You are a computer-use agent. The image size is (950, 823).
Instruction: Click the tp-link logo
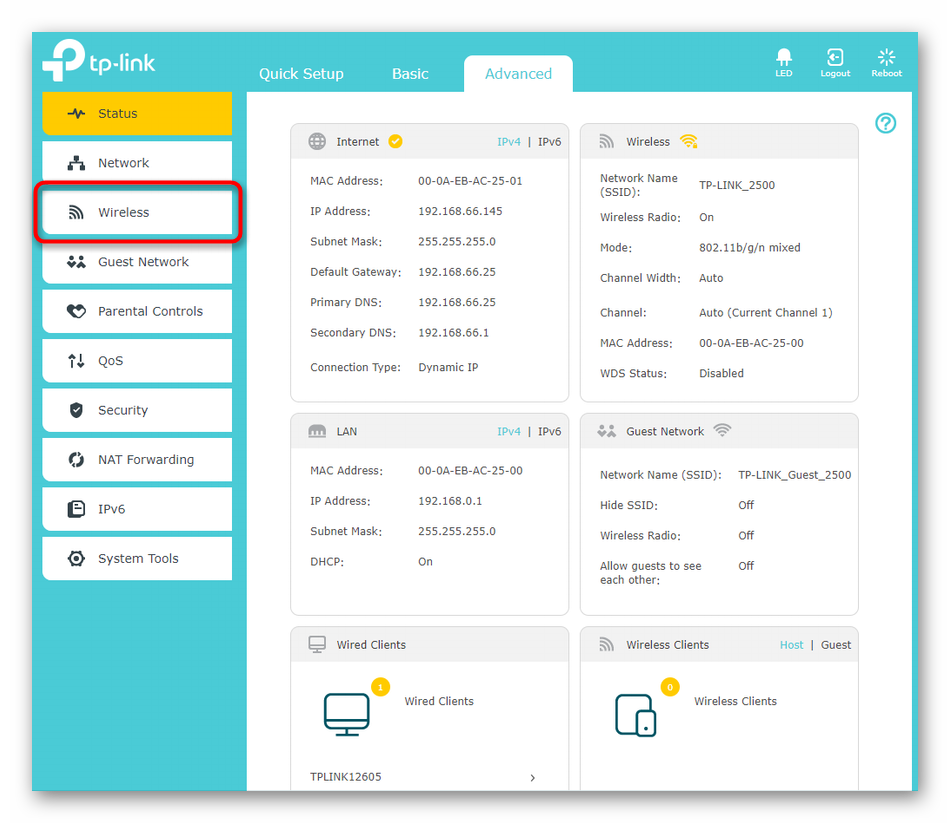click(x=99, y=62)
